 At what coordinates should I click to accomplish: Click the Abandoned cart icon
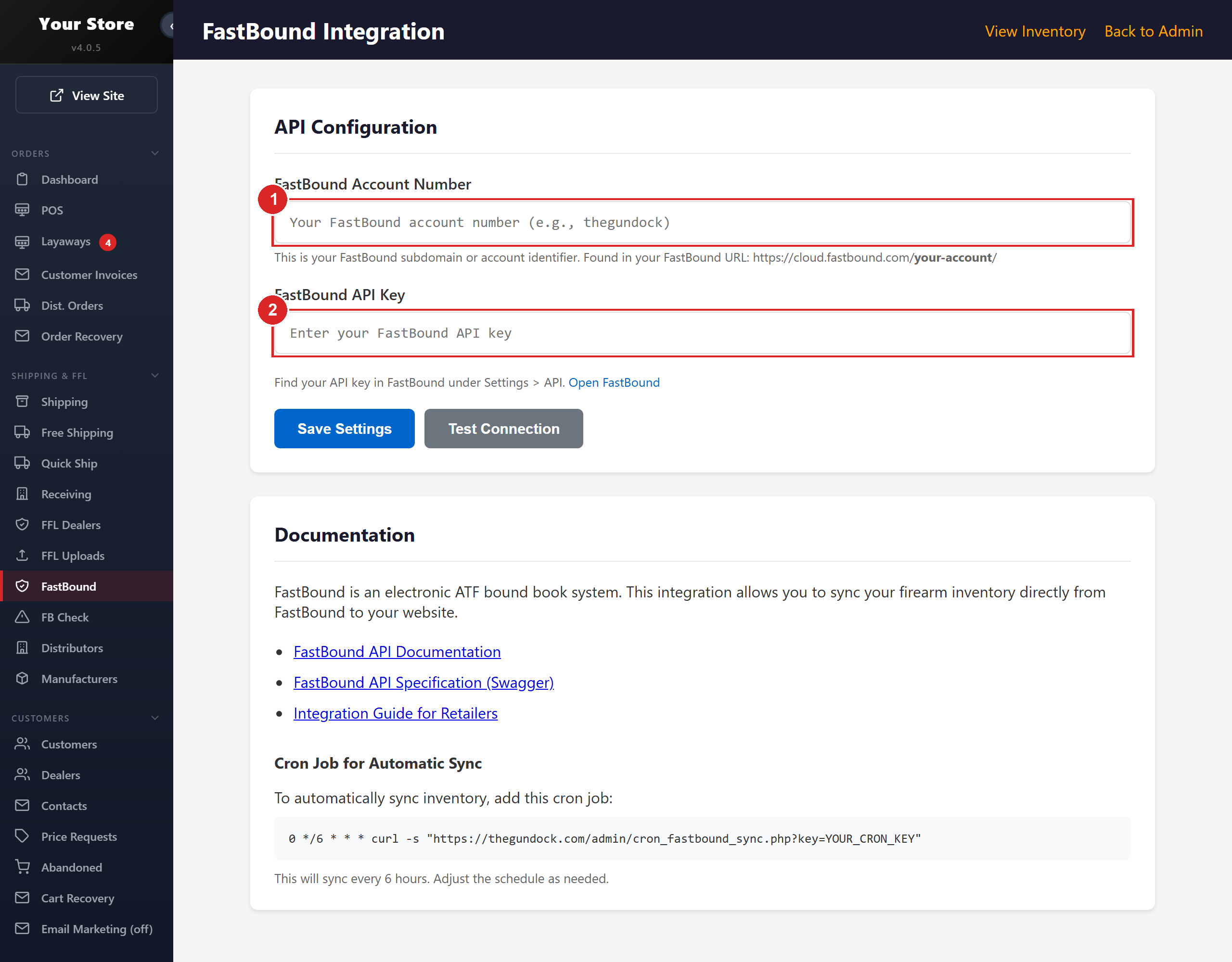pos(22,867)
